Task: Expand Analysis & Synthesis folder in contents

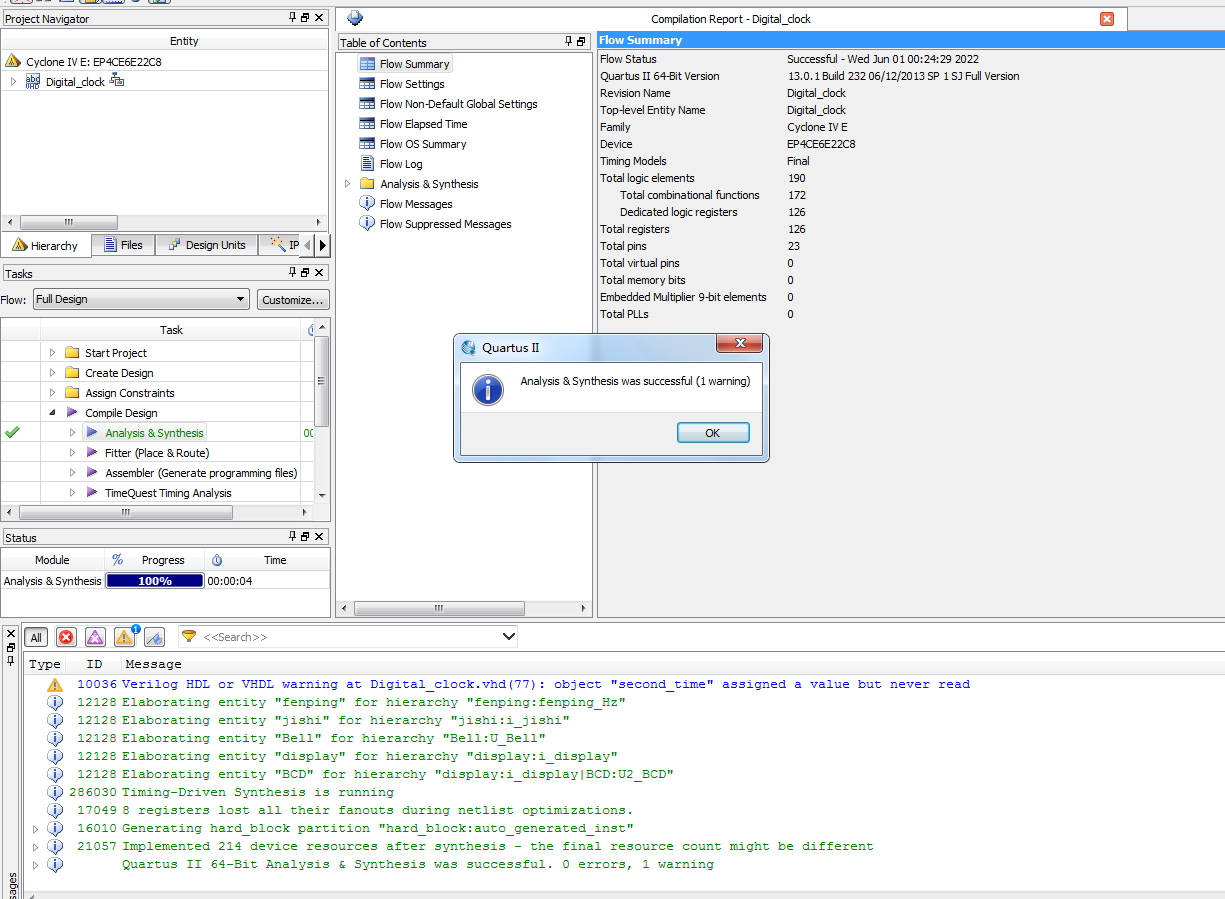Action: 348,184
